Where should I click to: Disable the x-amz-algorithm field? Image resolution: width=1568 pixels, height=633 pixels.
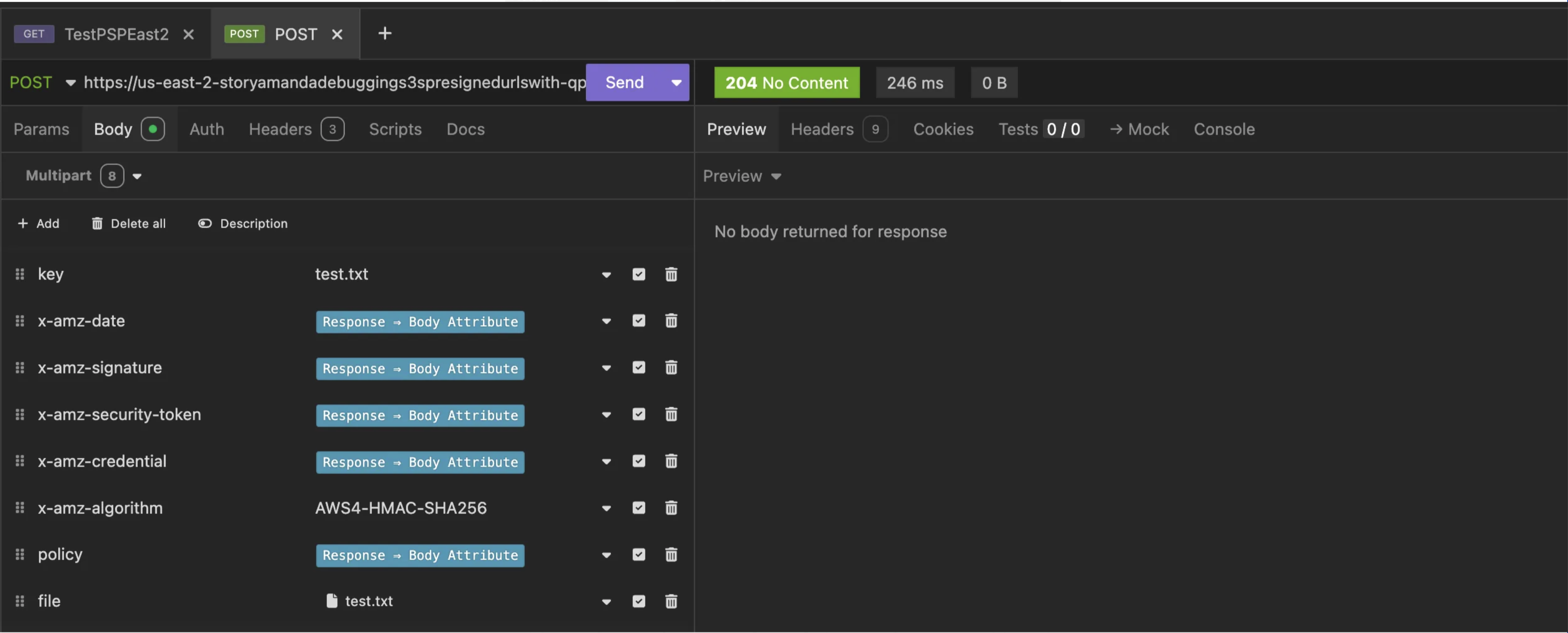(638, 507)
